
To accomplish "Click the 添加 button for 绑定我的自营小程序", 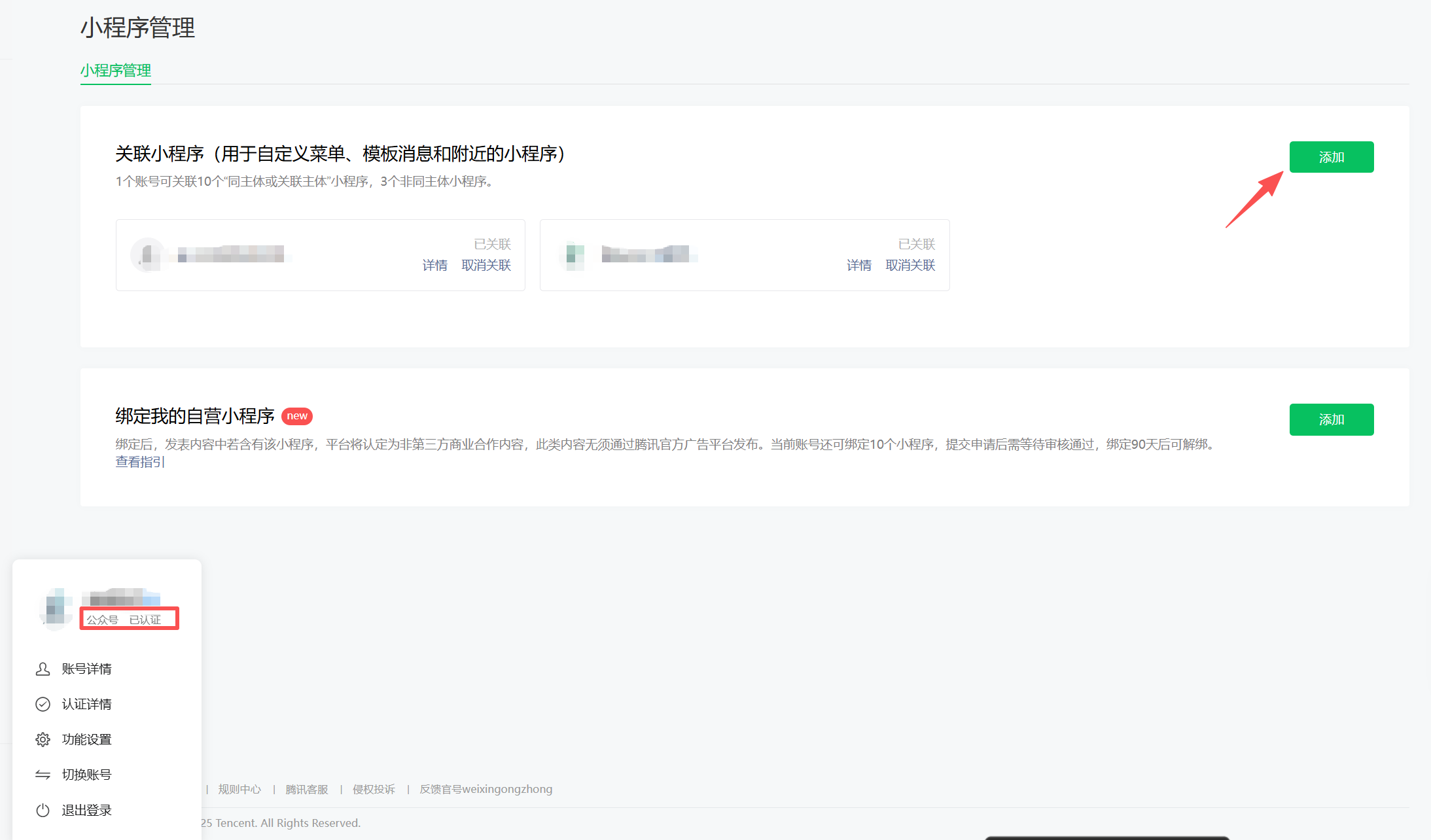I will pos(1332,419).
